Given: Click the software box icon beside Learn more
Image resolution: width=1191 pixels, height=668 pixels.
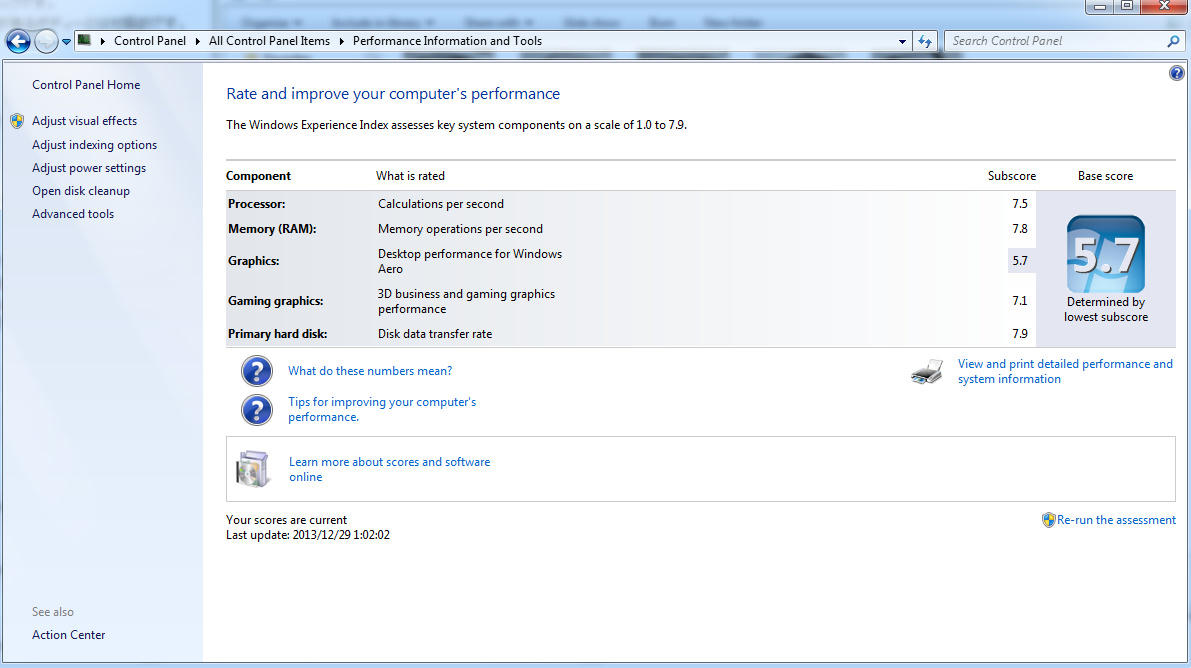Looking at the screenshot, I should pyautogui.click(x=253, y=469).
